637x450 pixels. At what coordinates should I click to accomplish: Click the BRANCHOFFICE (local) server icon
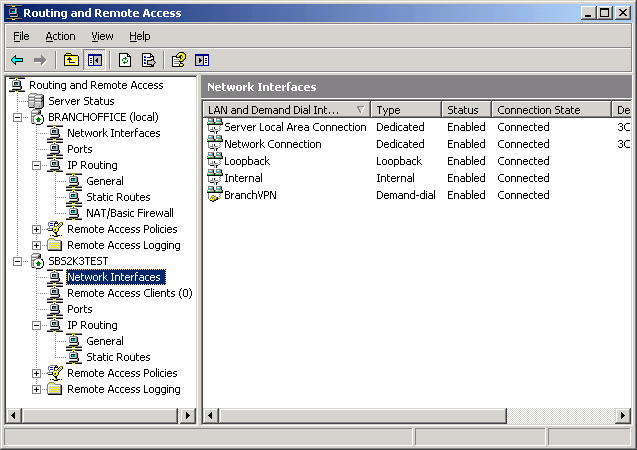point(37,117)
